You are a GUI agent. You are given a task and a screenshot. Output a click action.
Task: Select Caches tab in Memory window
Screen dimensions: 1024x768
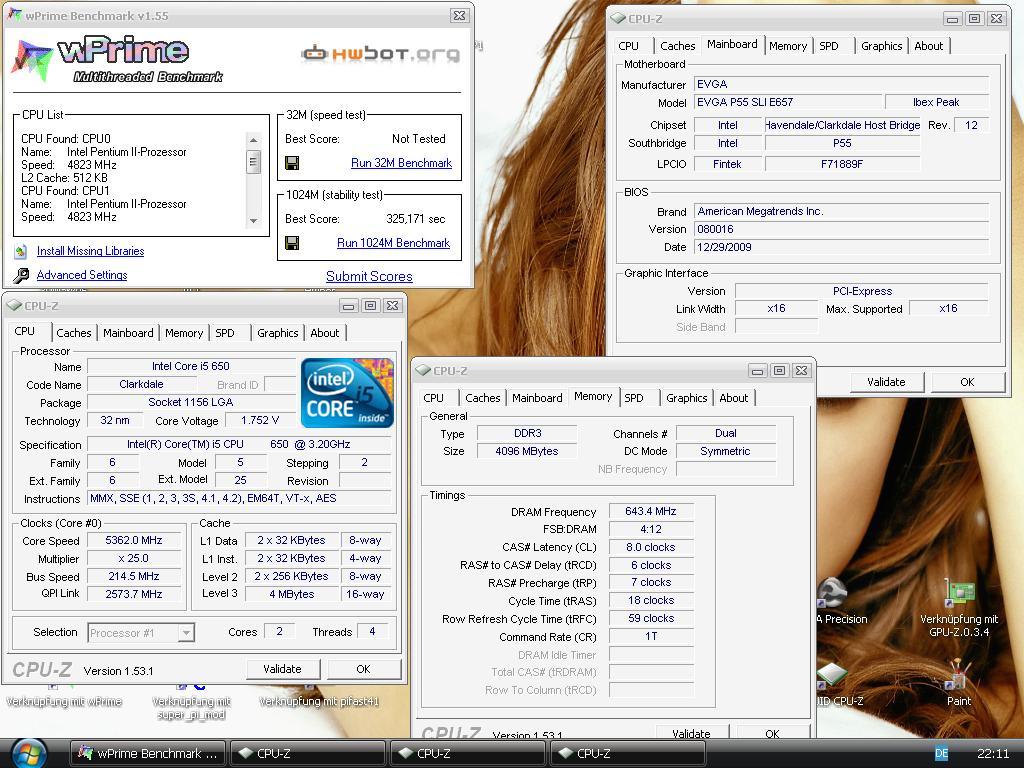point(483,398)
